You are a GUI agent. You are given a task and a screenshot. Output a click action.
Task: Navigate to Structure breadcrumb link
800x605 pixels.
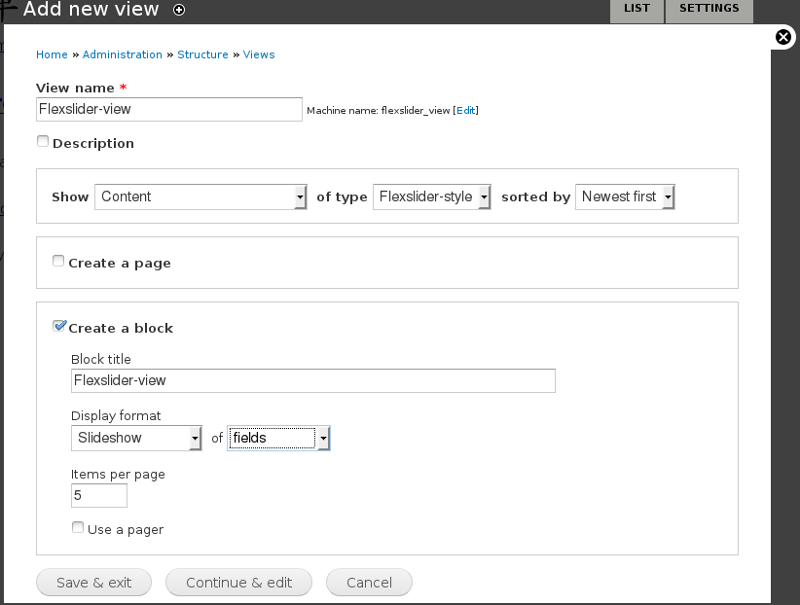click(203, 55)
